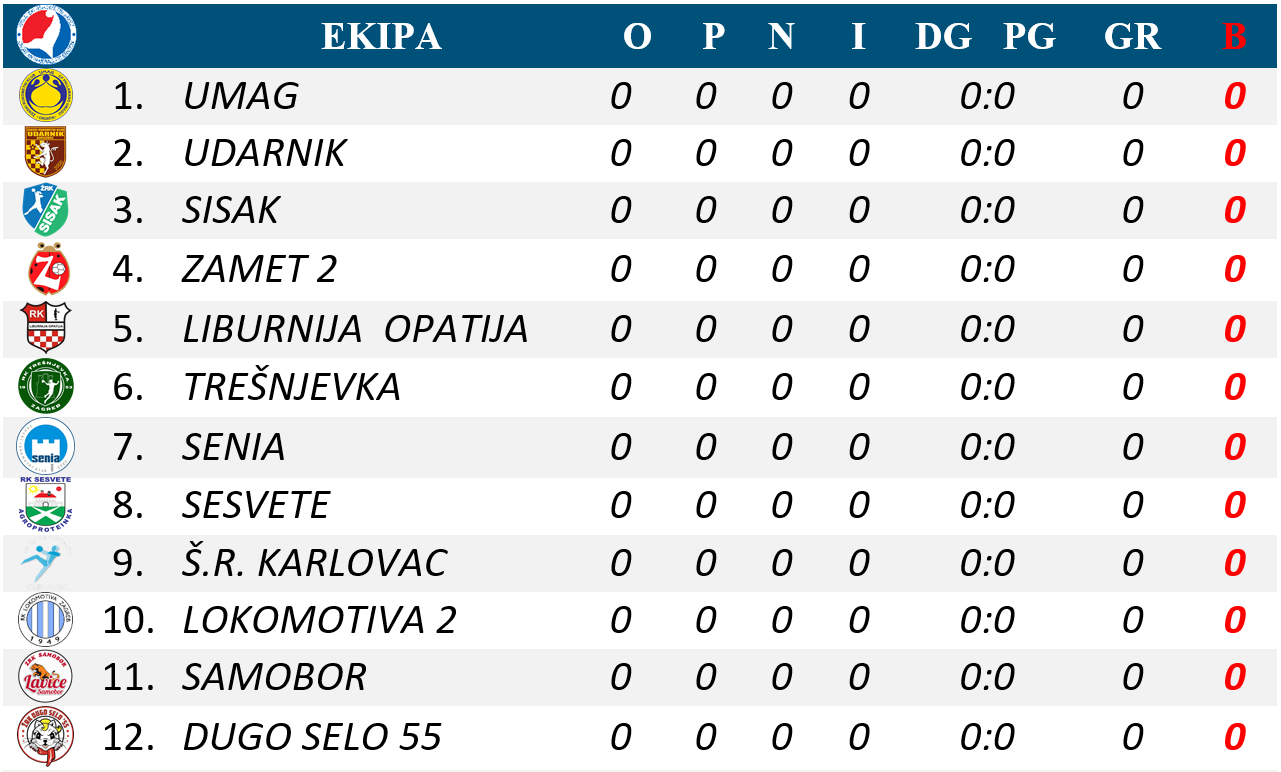Open the Liburnija Opatija checkered crest

(46, 327)
